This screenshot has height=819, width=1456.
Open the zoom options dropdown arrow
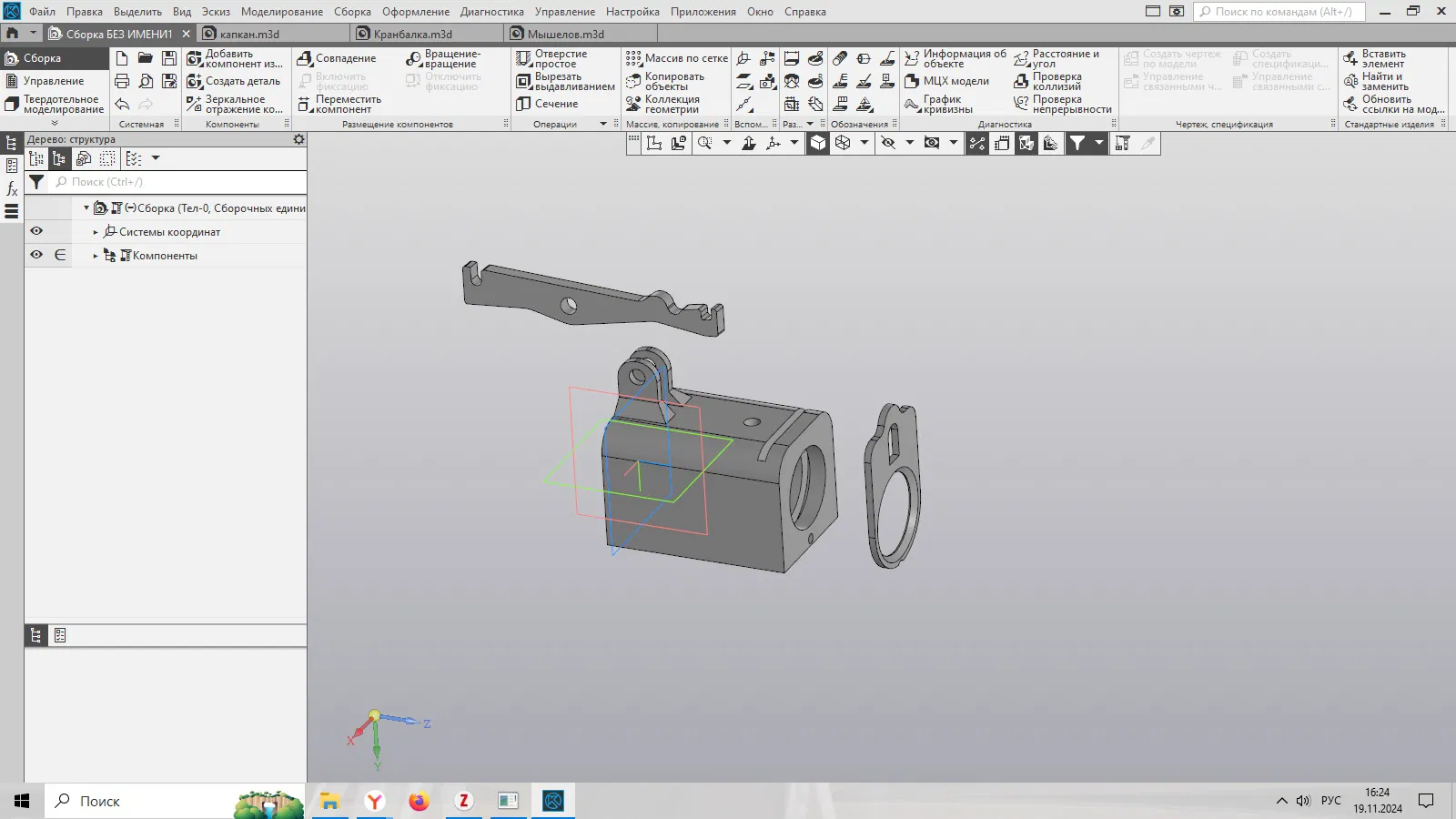coord(726,143)
